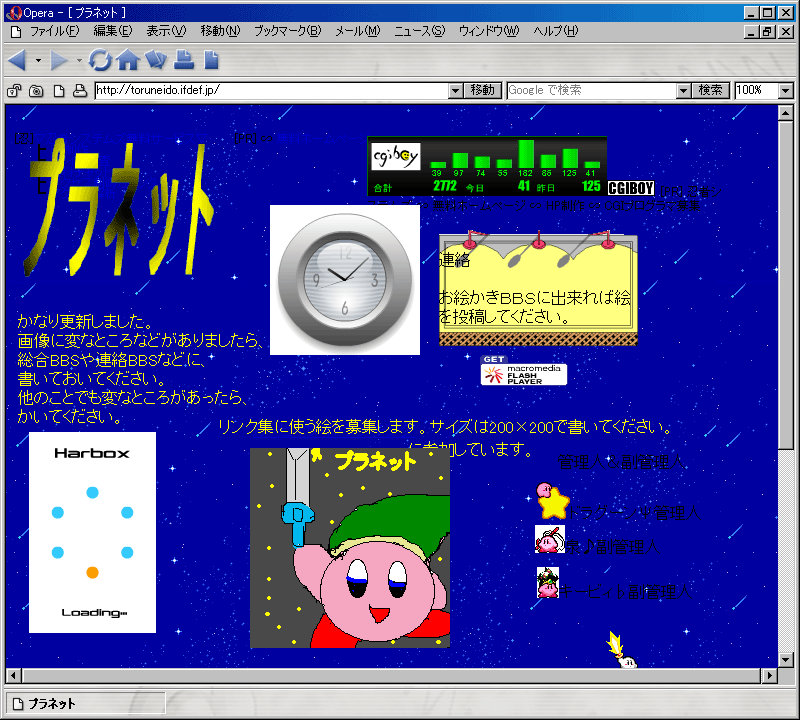Click the horizontal scrollbar right arrow
The width and height of the screenshot is (800, 720).
[x=769, y=676]
